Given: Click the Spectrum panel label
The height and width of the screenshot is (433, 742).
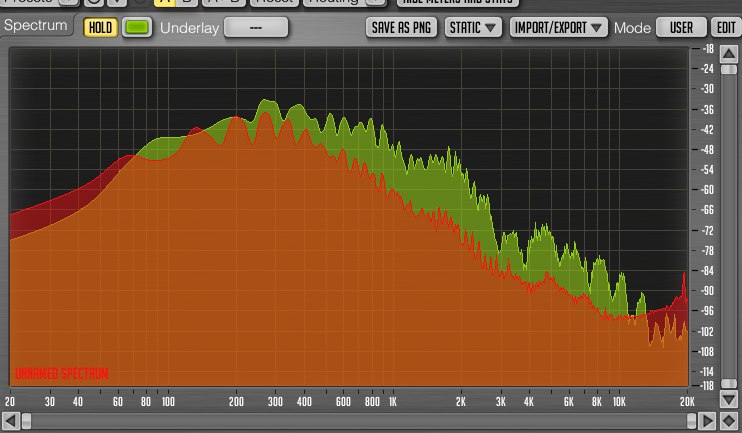Looking at the screenshot, I should [x=37, y=25].
